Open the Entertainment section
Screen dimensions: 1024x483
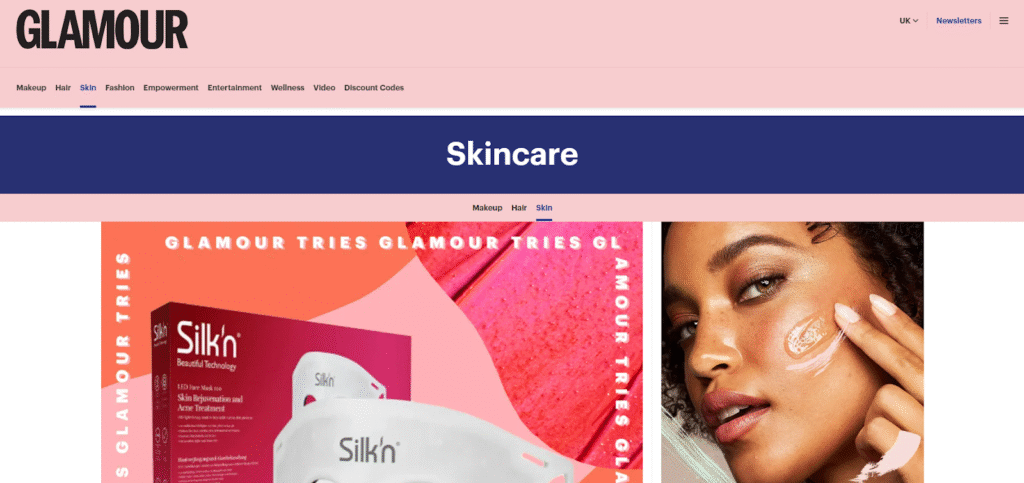tap(234, 87)
